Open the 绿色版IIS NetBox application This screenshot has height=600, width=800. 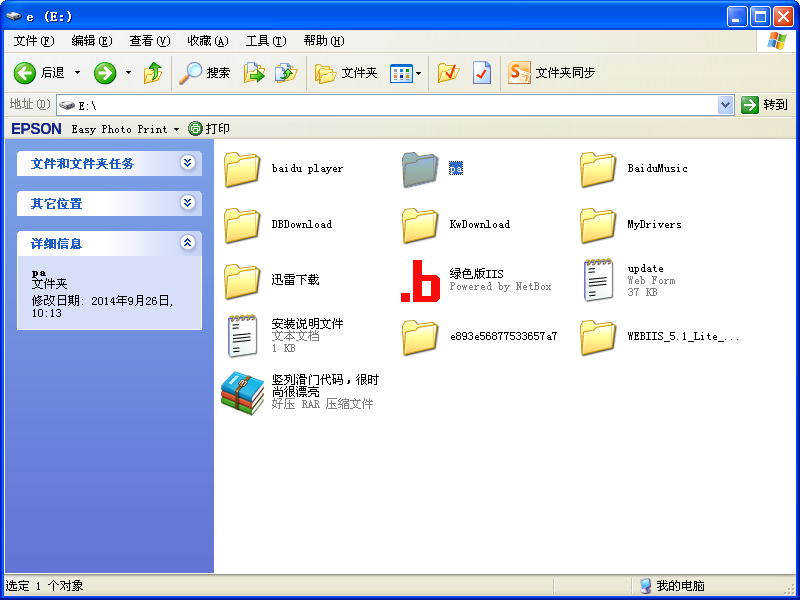click(x=421, y=280)
